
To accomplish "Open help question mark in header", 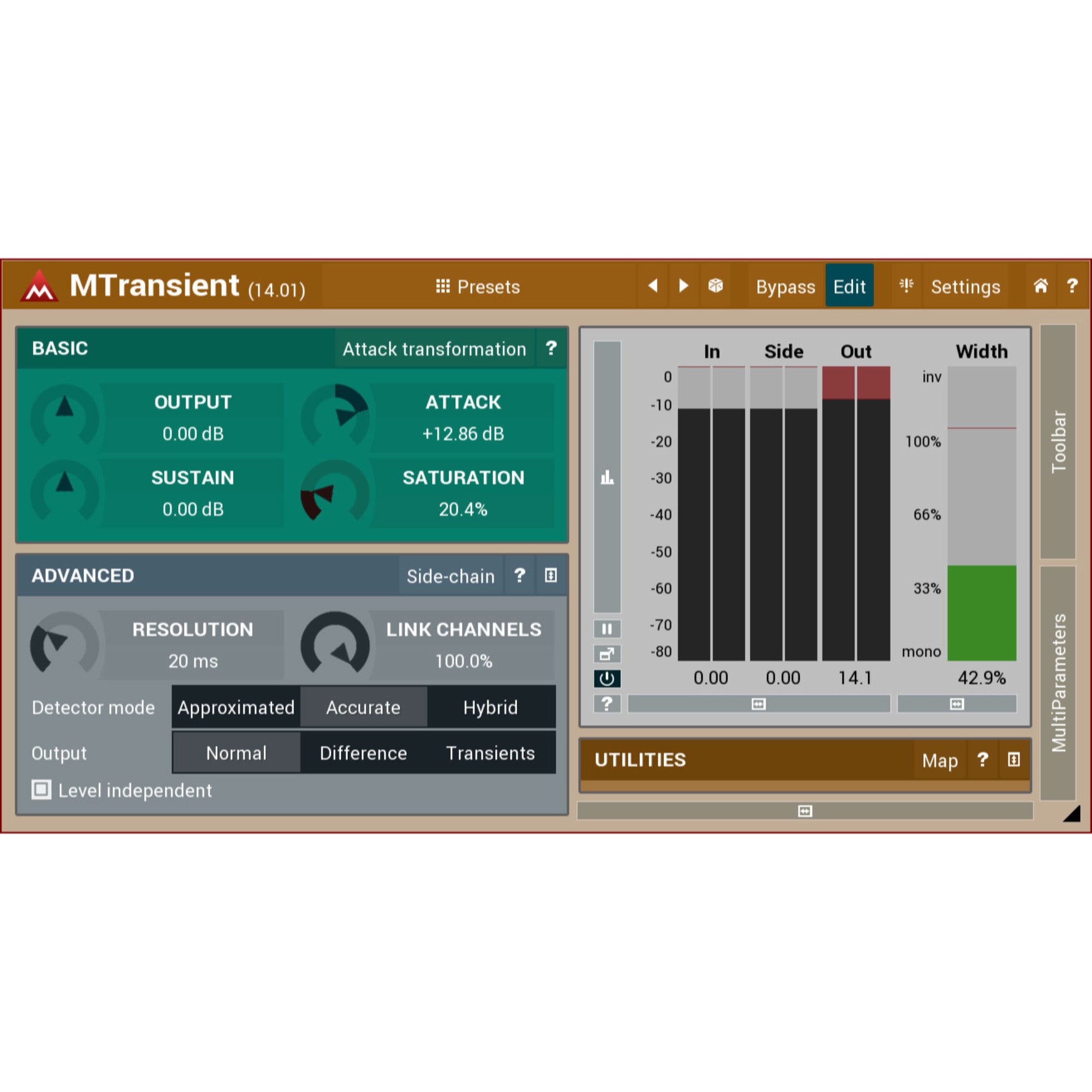I will click(1072, 286).
